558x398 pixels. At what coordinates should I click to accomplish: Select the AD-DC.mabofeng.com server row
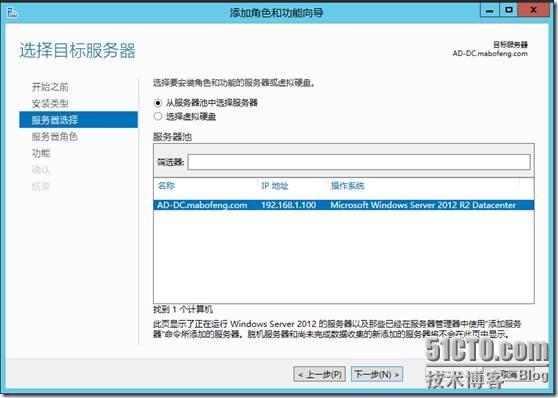tap(344, 205)
